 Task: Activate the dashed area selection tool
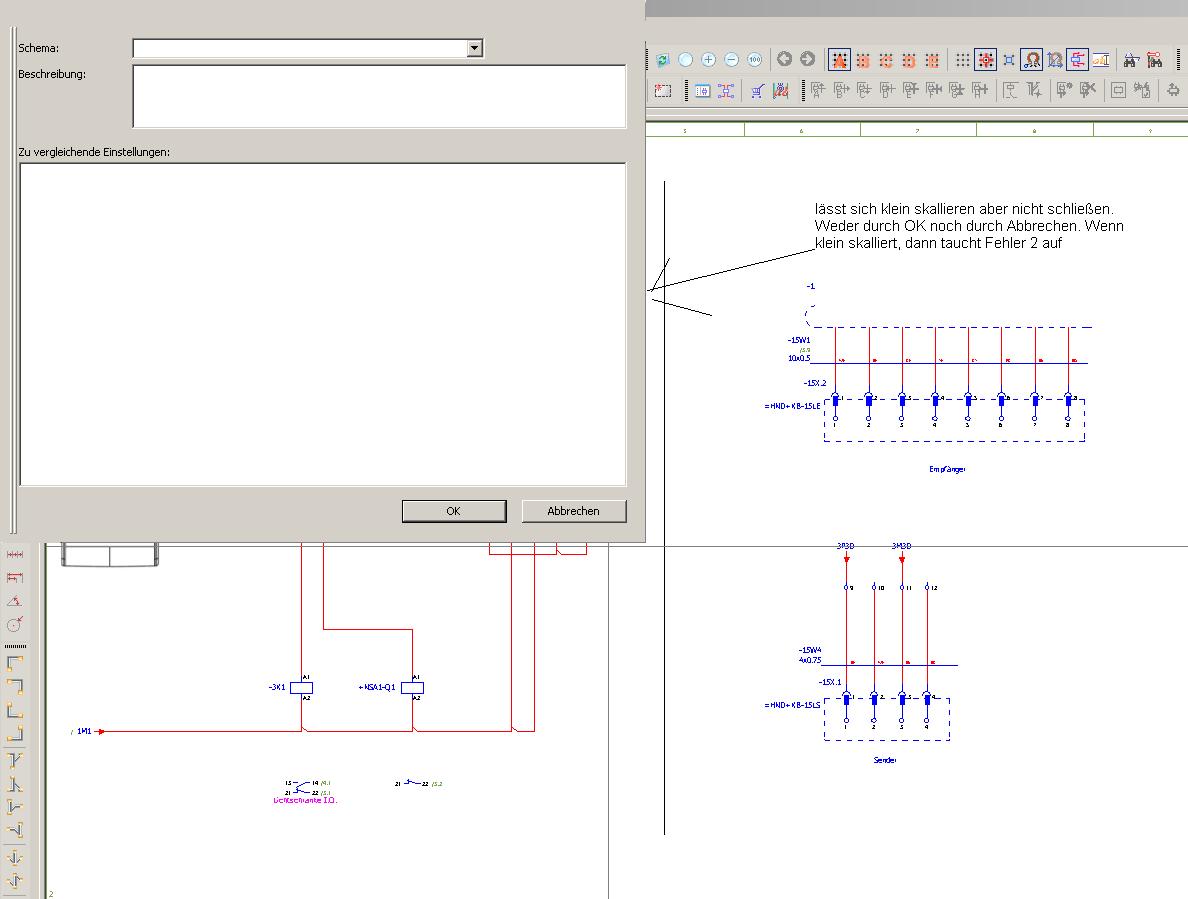[x=663, y=90]
